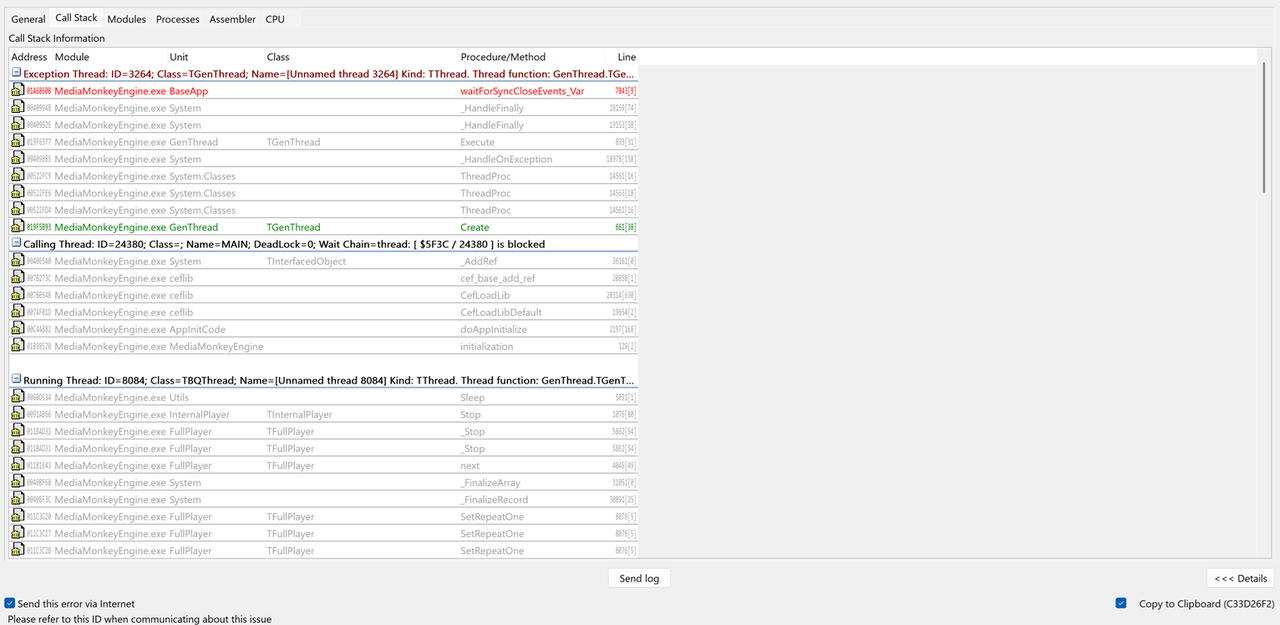Viewport: 1280px width, 625px height.
Task: Switch to the Assembler tab
Action: [232, 19]
